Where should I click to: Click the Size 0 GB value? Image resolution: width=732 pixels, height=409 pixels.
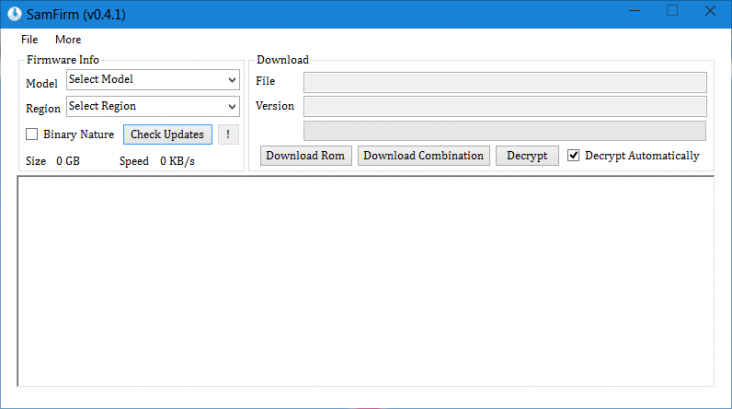(68, 161)
